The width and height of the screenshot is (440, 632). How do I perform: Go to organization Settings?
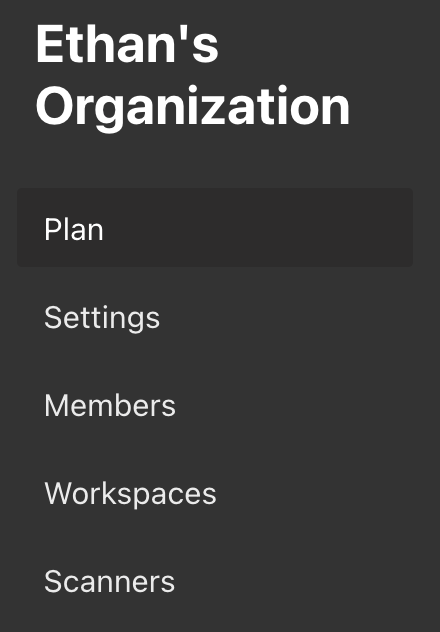click(x=215, y=318)
